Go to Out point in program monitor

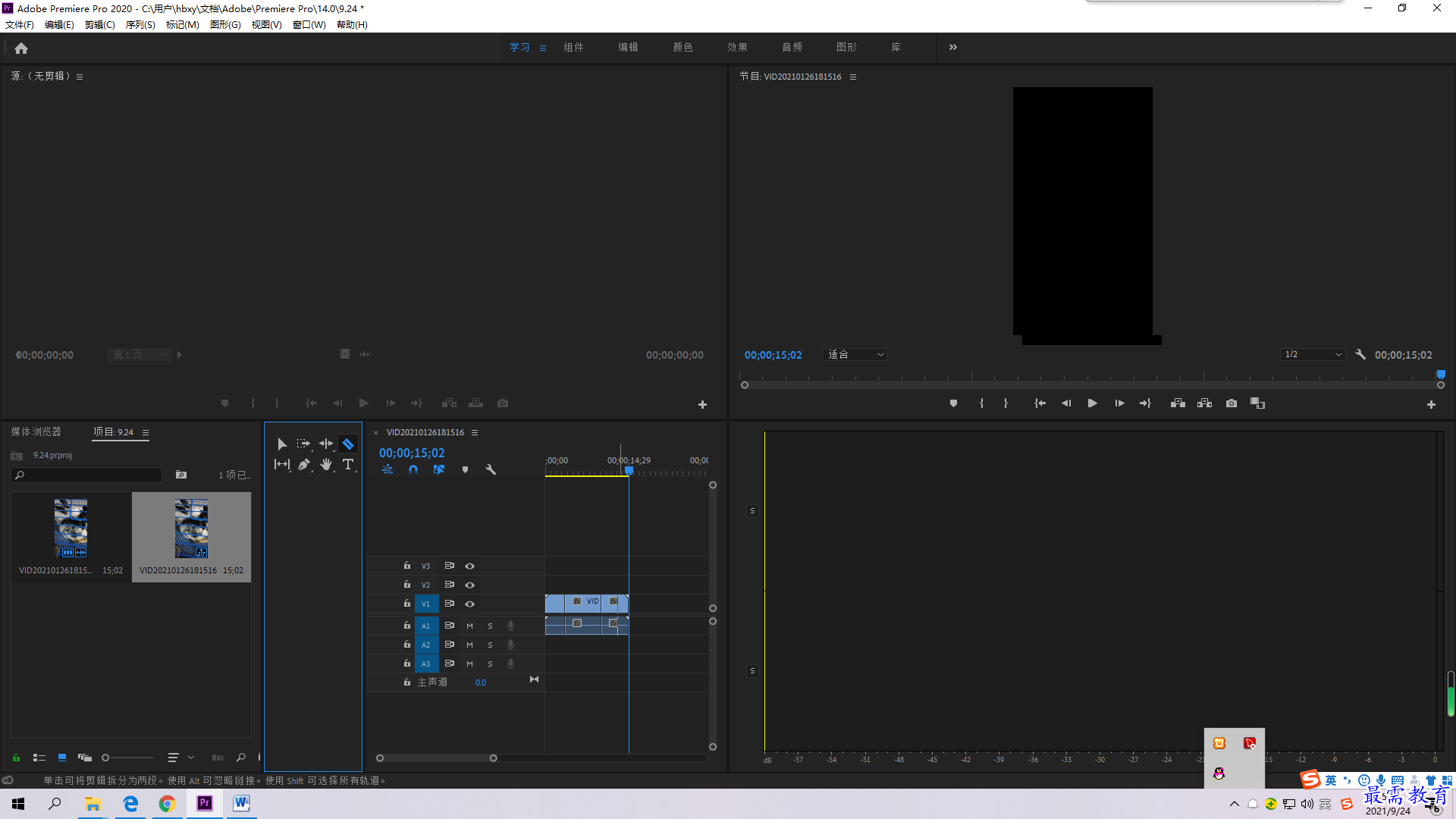point(1145,403)
